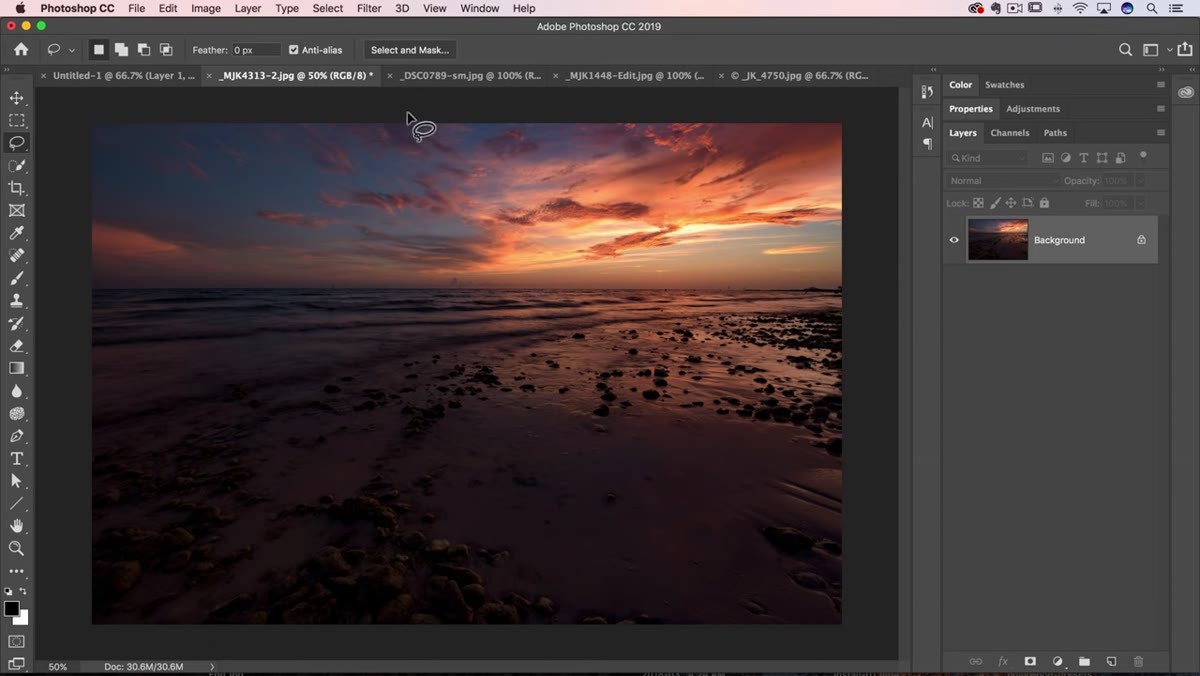1200x676 pixels.
Task: Click the Feather input field
Action: coord(257,50)
